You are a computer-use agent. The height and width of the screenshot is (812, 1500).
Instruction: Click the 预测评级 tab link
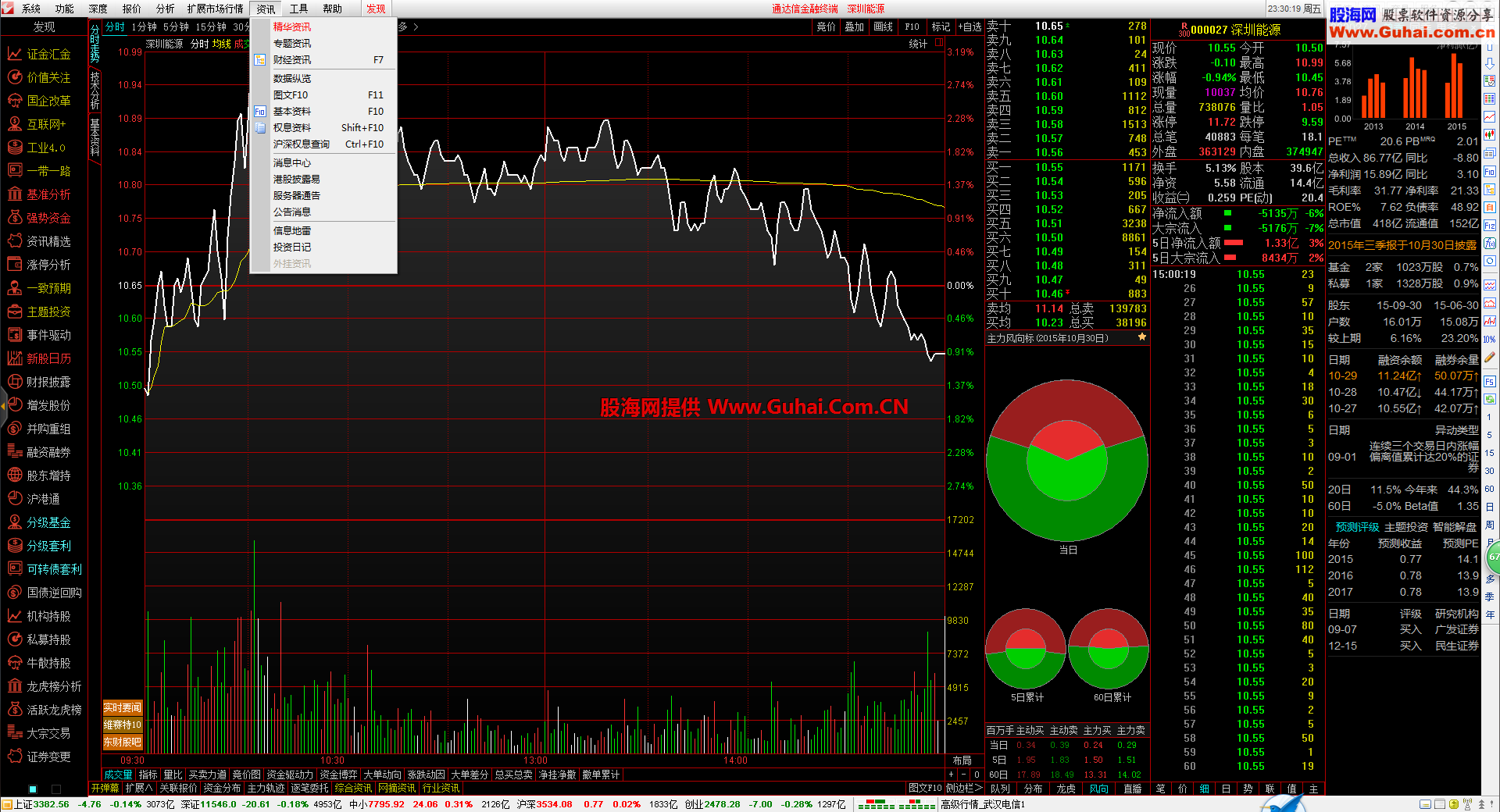click(x=1357, y=527)
